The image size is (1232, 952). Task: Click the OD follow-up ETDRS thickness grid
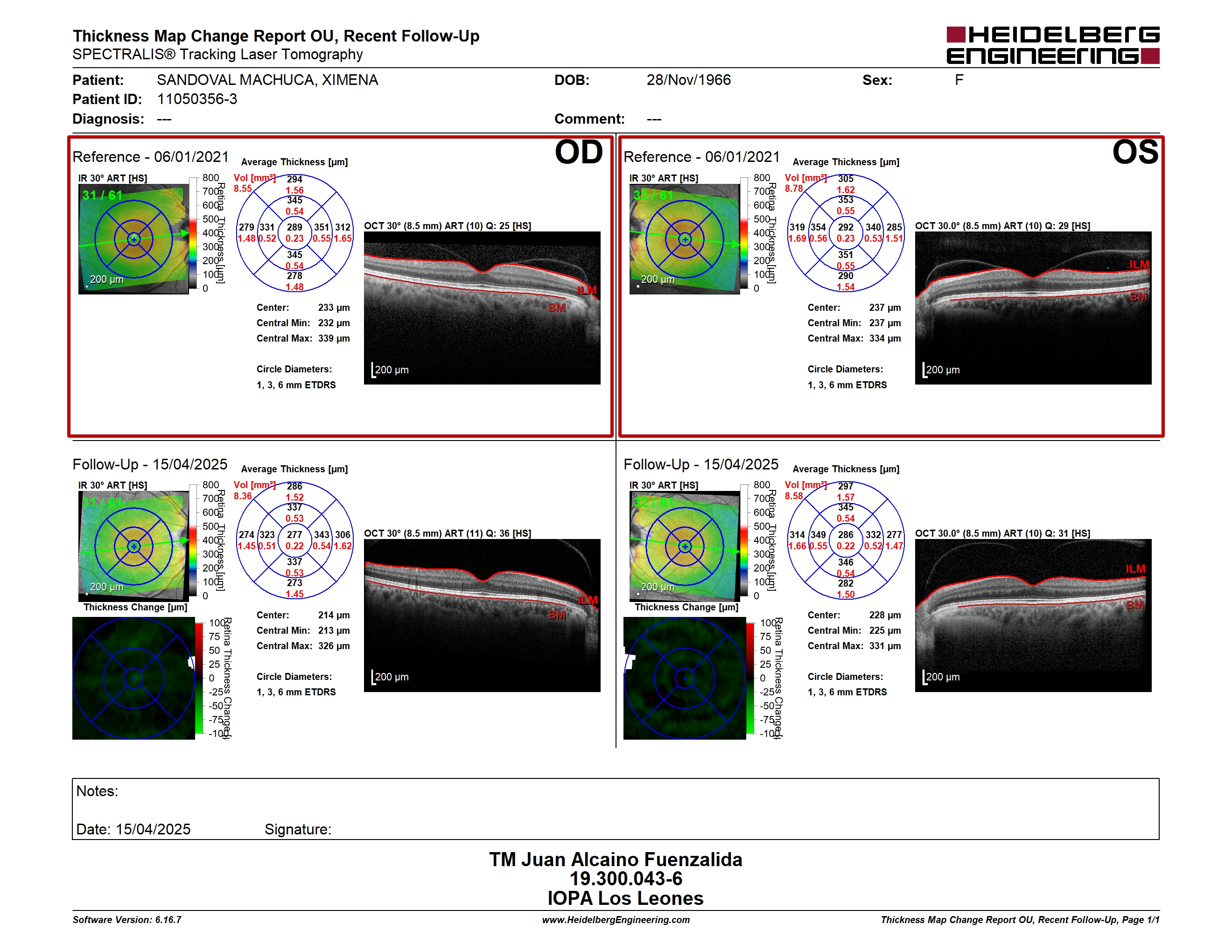click(x=294, y=540)
